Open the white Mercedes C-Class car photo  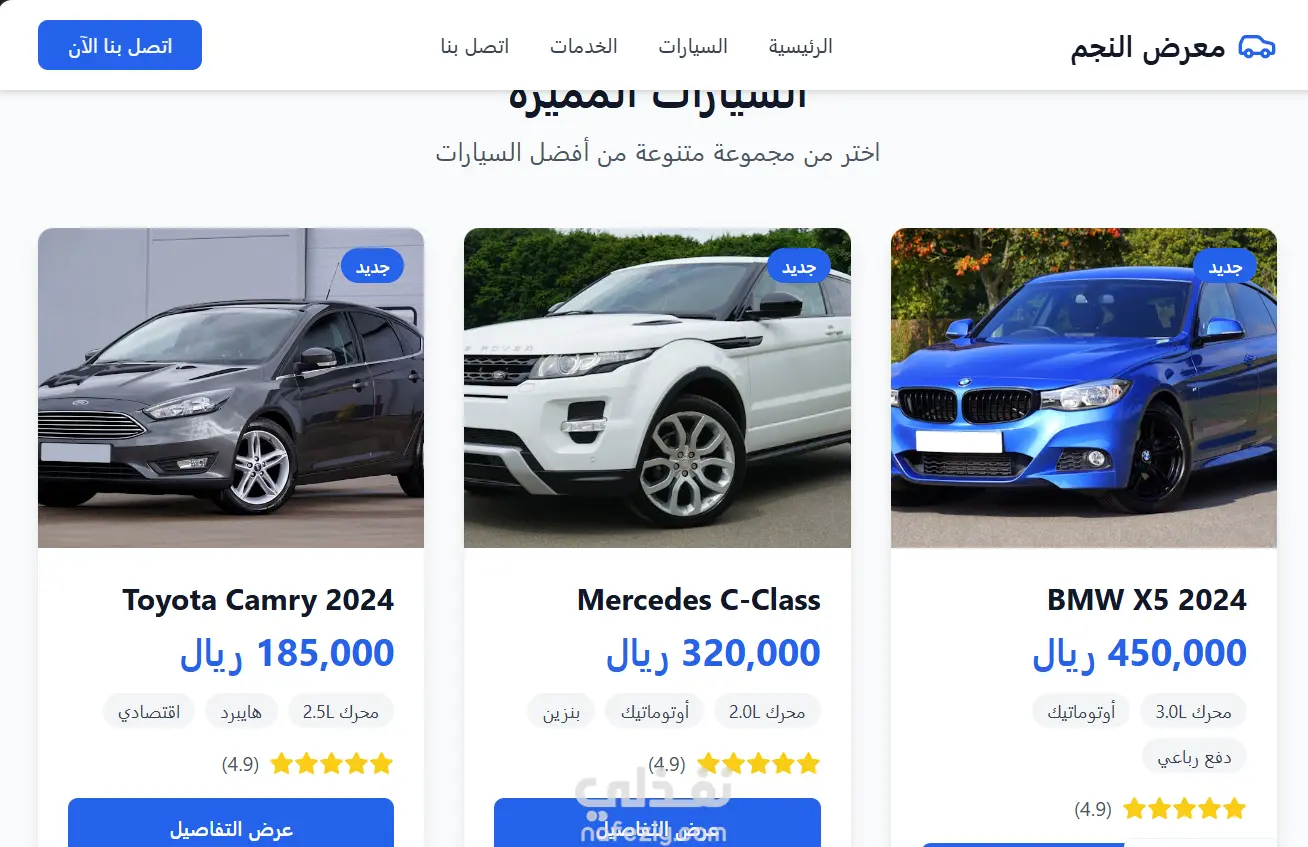tap(657, 388)
